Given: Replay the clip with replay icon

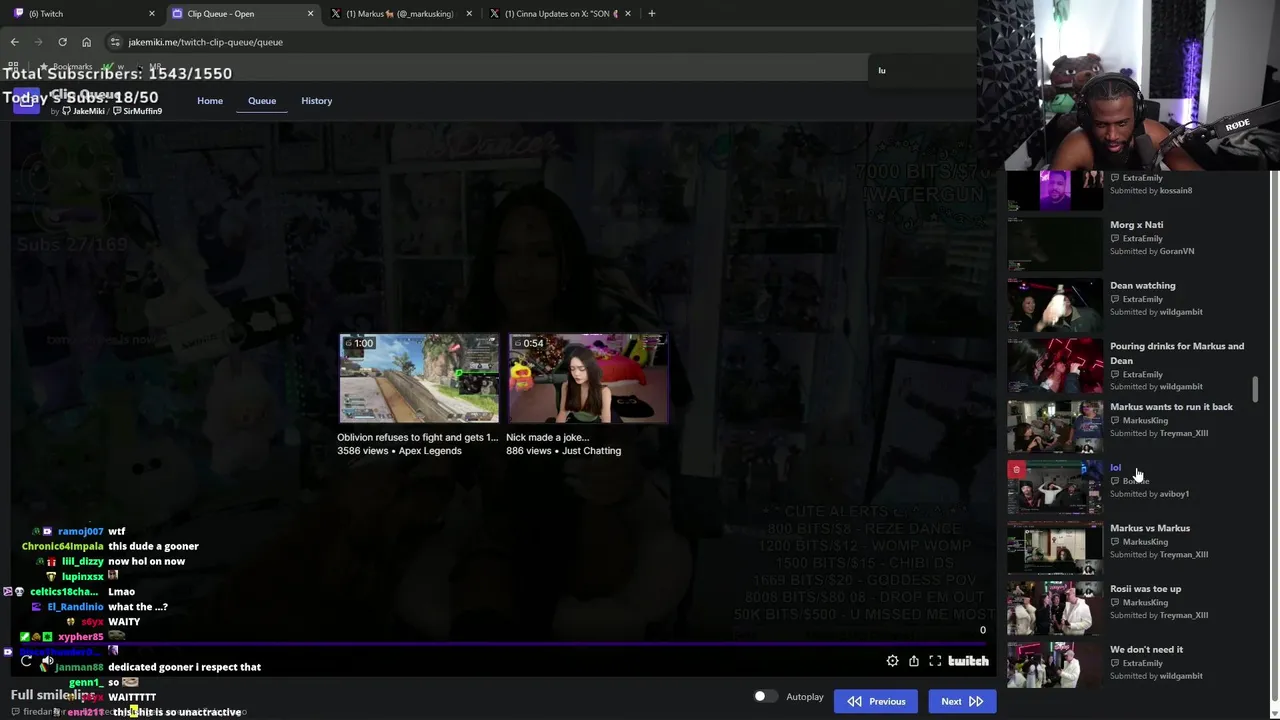Looking at the screenshot, I should coord(26,661).
